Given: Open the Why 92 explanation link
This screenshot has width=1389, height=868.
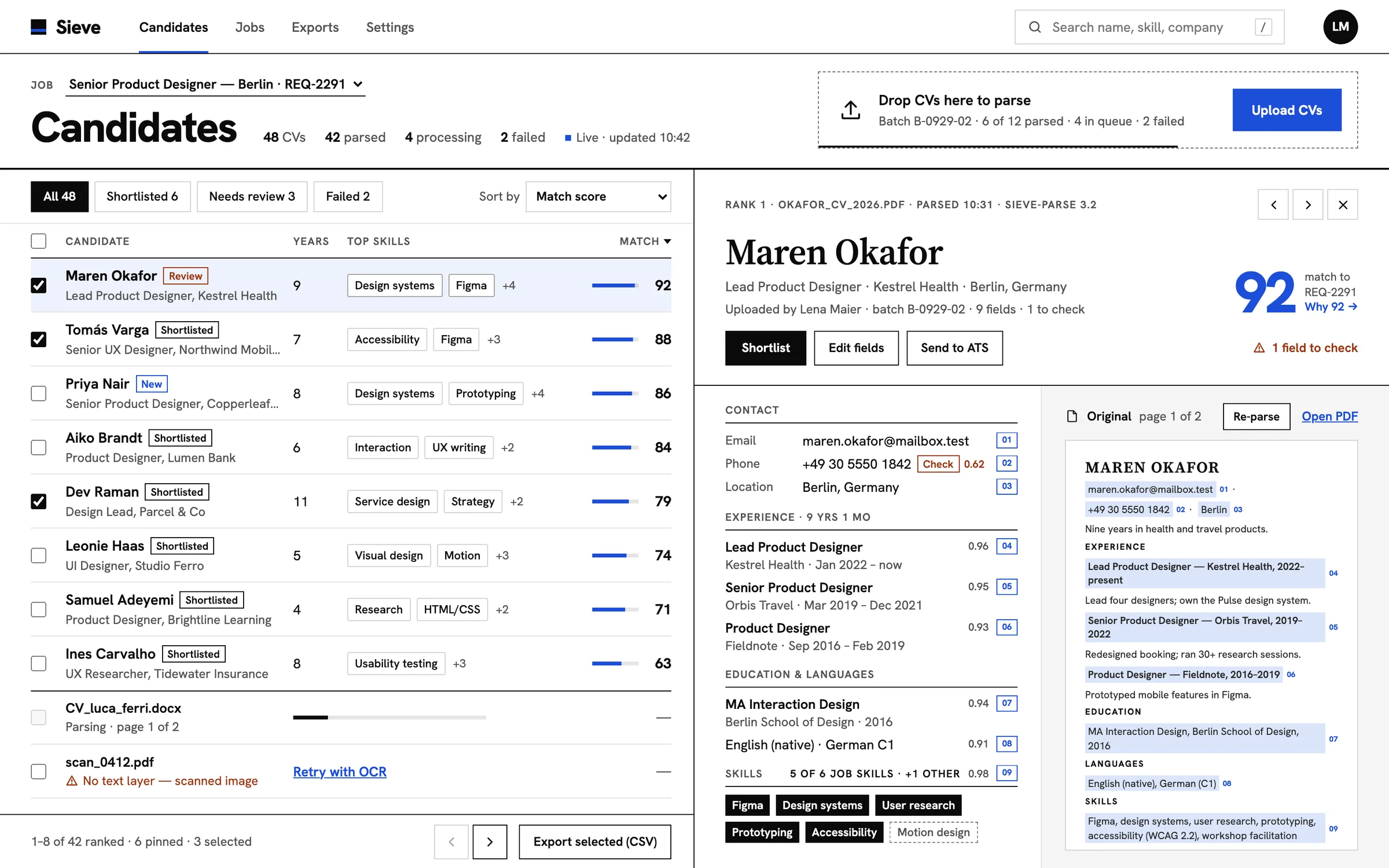Looking at the screenshot, I should coord(1330,307).
